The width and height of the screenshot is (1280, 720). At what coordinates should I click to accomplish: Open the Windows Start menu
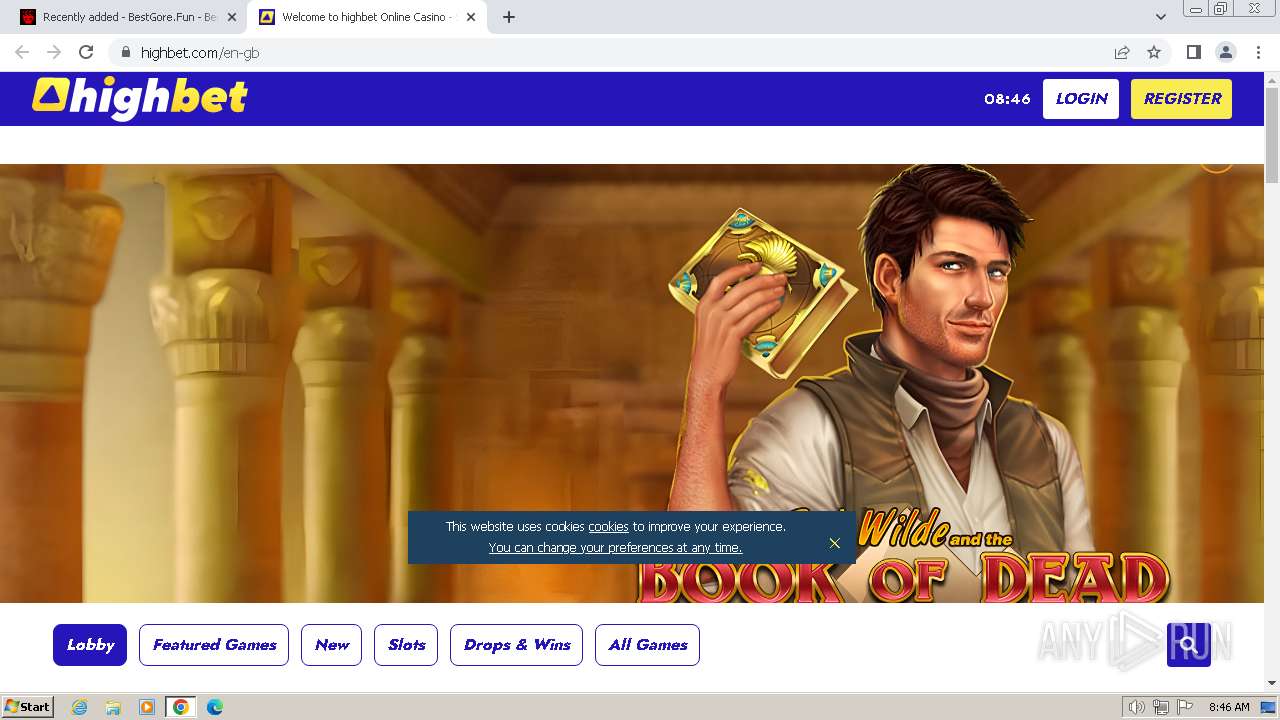click(x=28, y=707)
